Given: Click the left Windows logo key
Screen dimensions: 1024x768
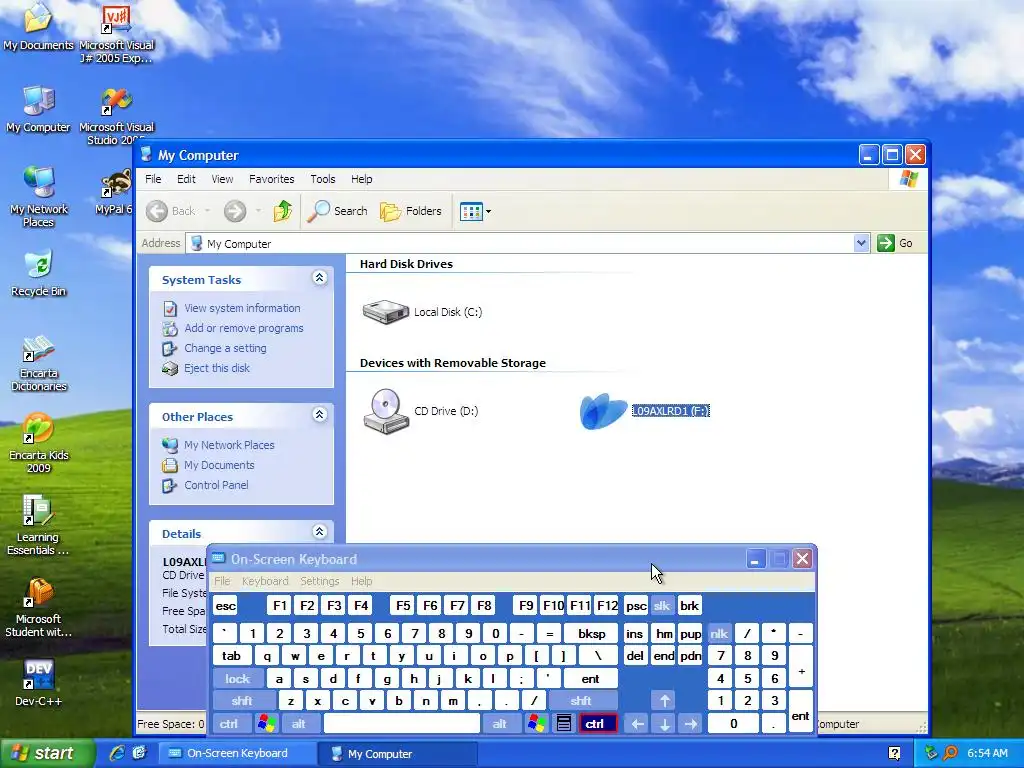Looking at the screenshot, I should click(266, 724).
